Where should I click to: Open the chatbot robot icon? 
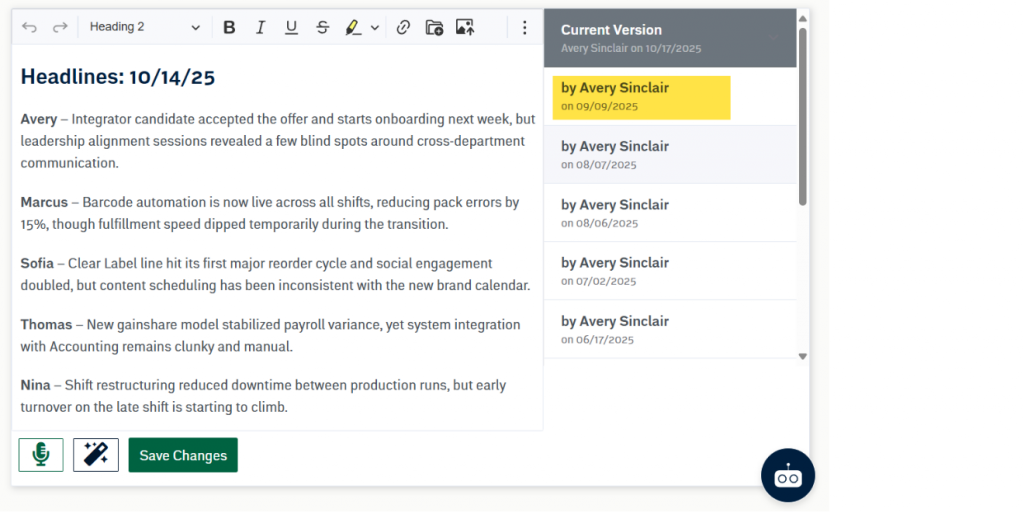tap(787, 475)
